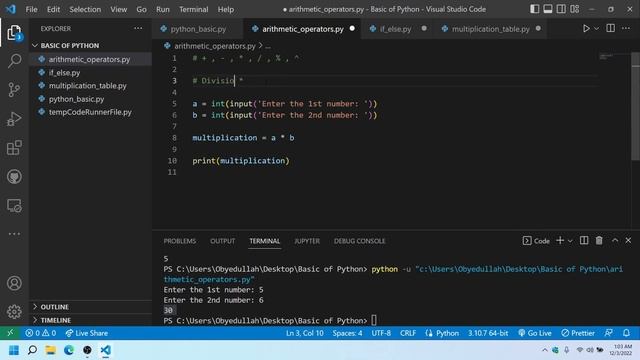Open Remote Explorer view
The height and width of the screenshot is (360, 640).
(14, 206)
